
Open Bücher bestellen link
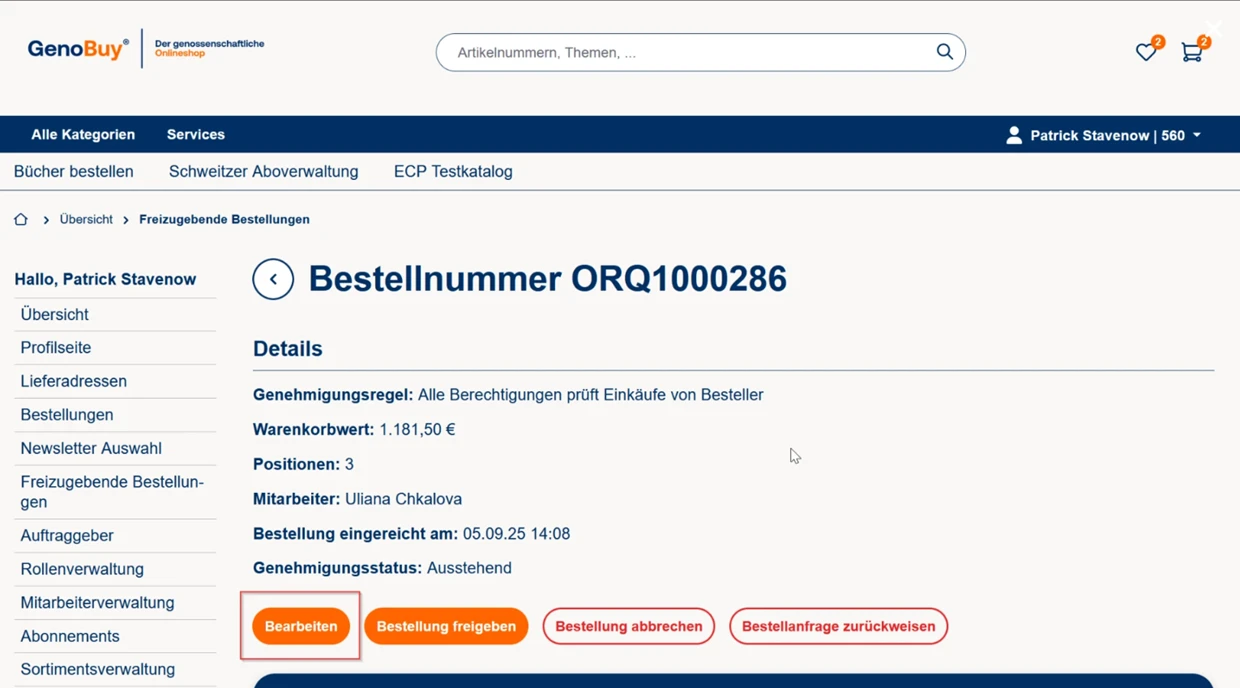[x=74, y=172]
